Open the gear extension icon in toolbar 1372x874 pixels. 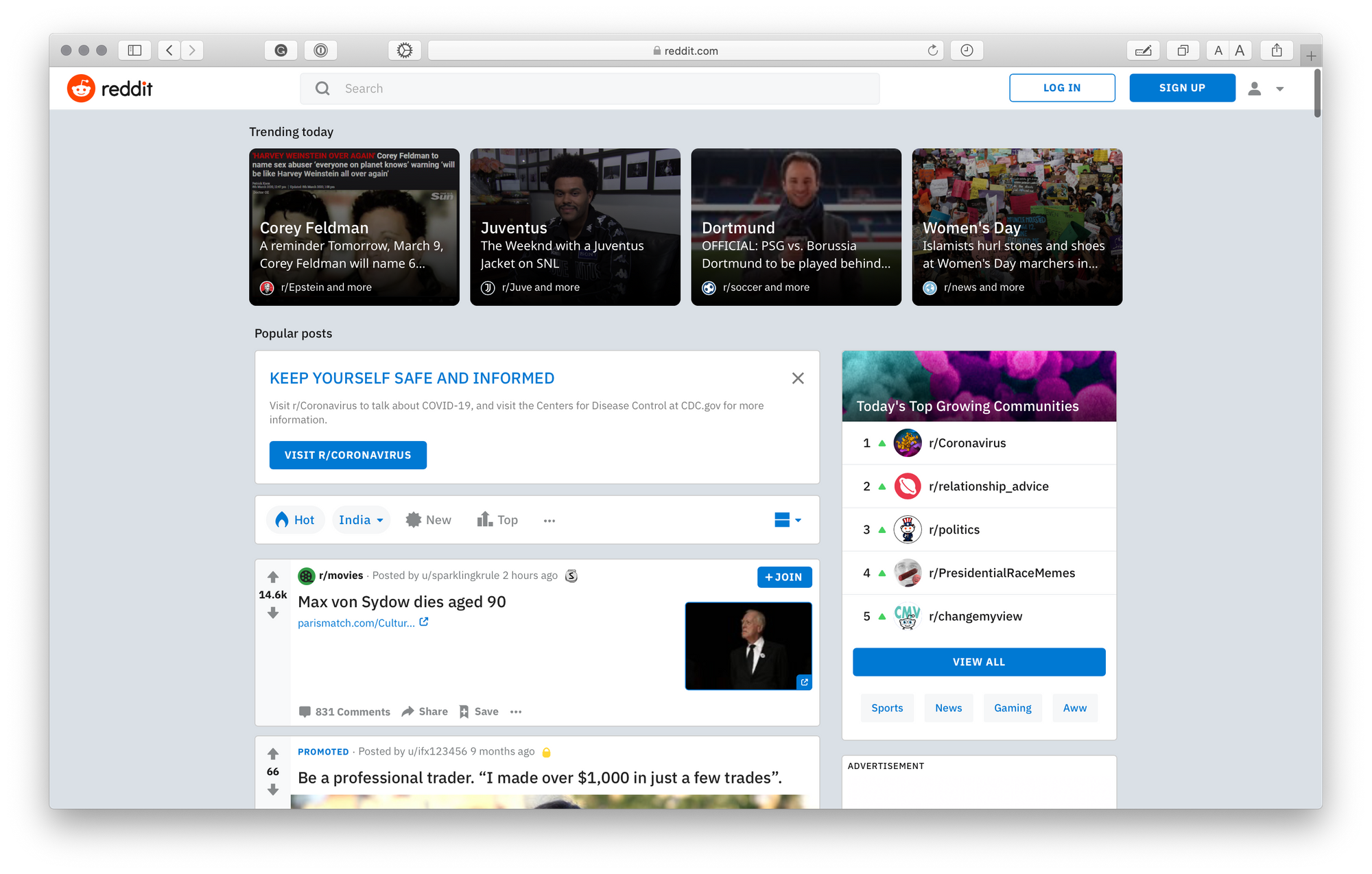click(x=405, y=50)
